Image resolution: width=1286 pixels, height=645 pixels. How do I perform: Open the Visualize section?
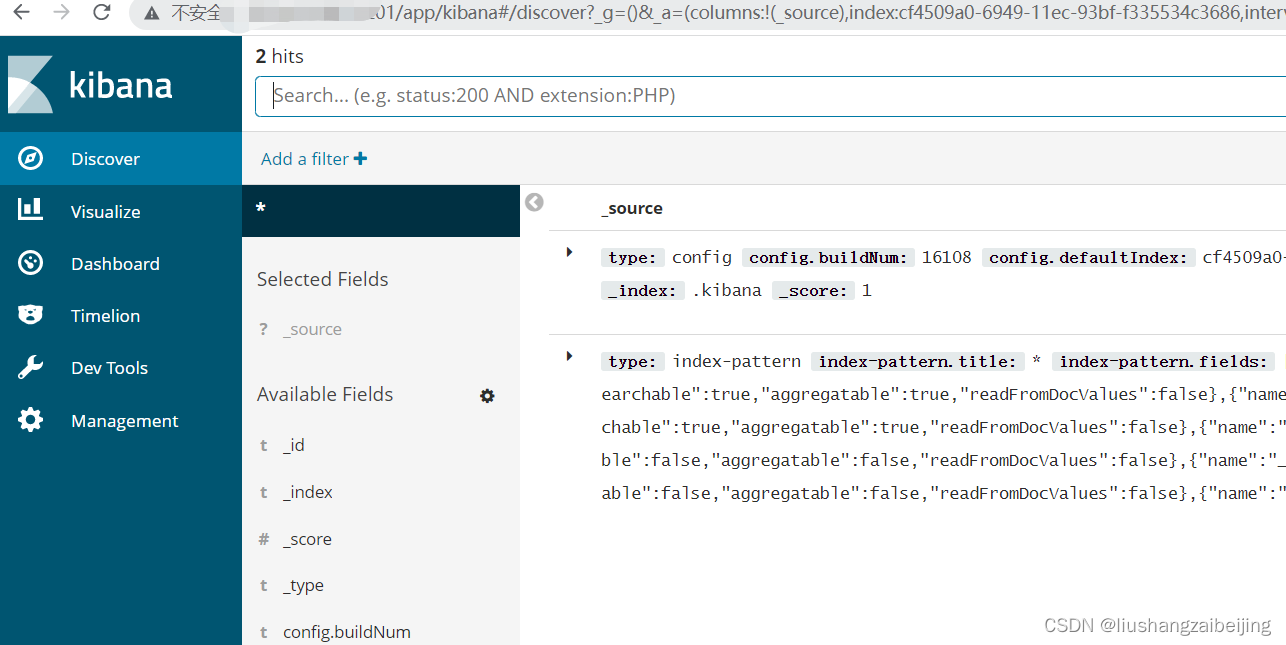coord(121,211)
